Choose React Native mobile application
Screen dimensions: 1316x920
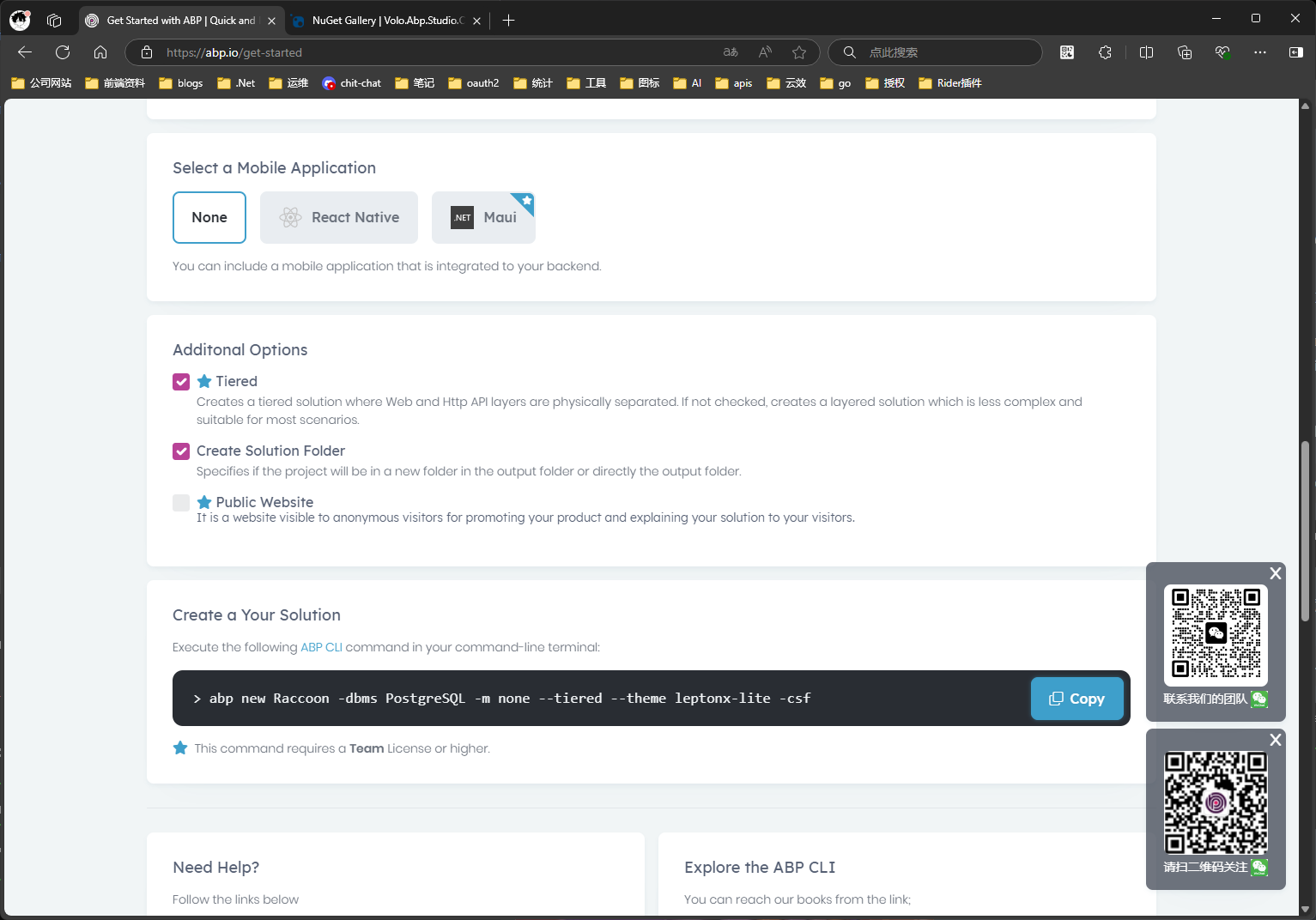point(339,217)
